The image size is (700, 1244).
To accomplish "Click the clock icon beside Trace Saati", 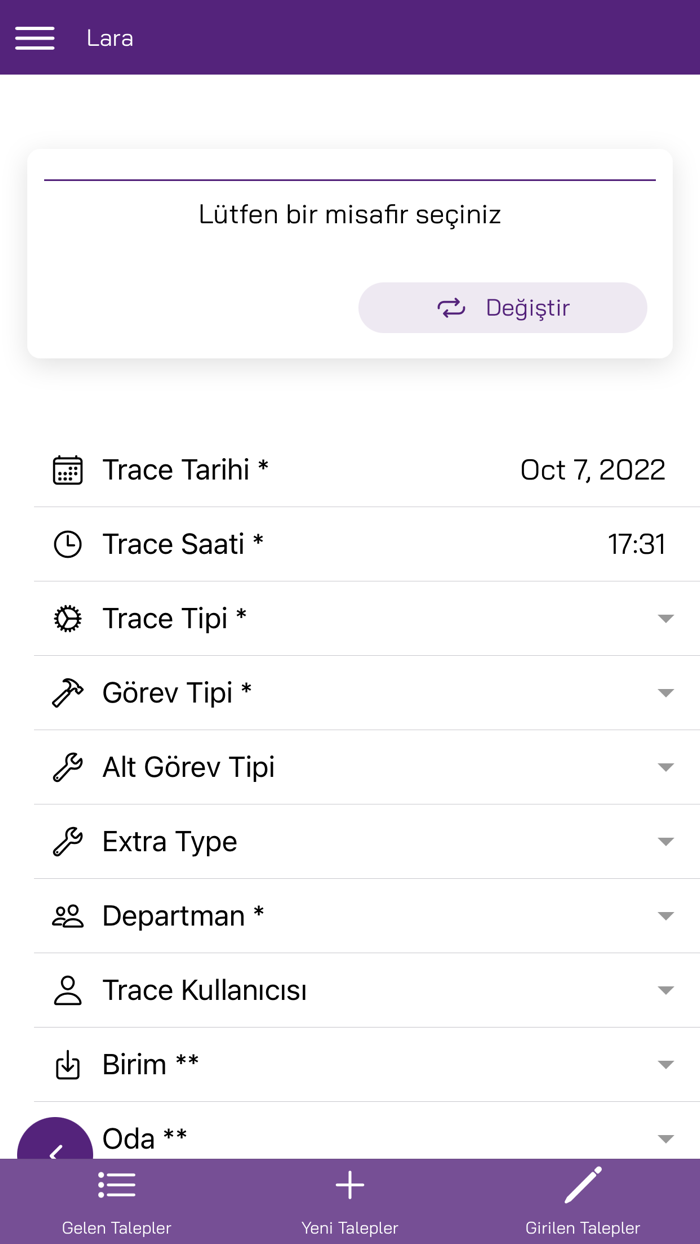I will click(x=67, y=544).
